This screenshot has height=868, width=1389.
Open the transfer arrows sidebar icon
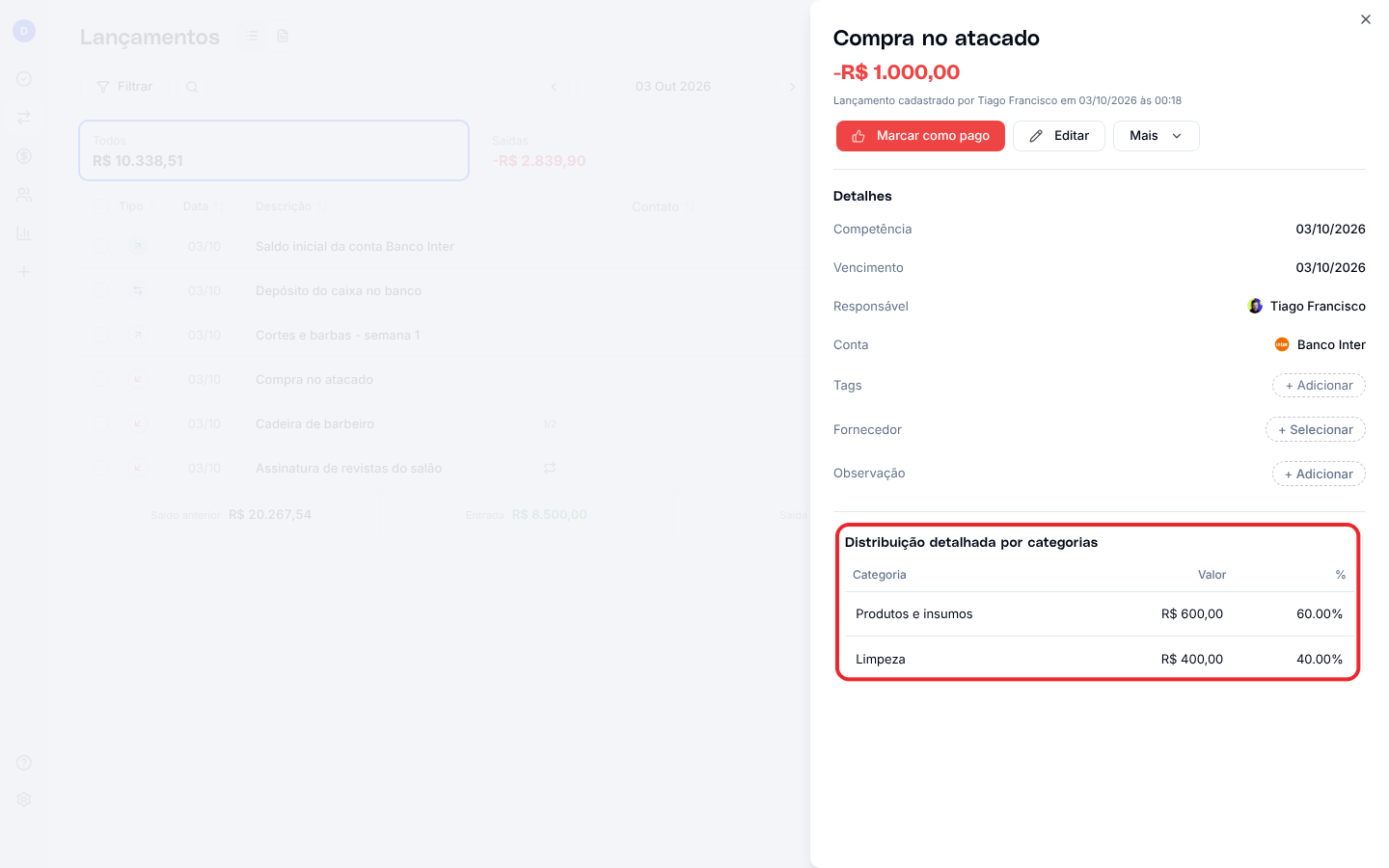[24, 118]
